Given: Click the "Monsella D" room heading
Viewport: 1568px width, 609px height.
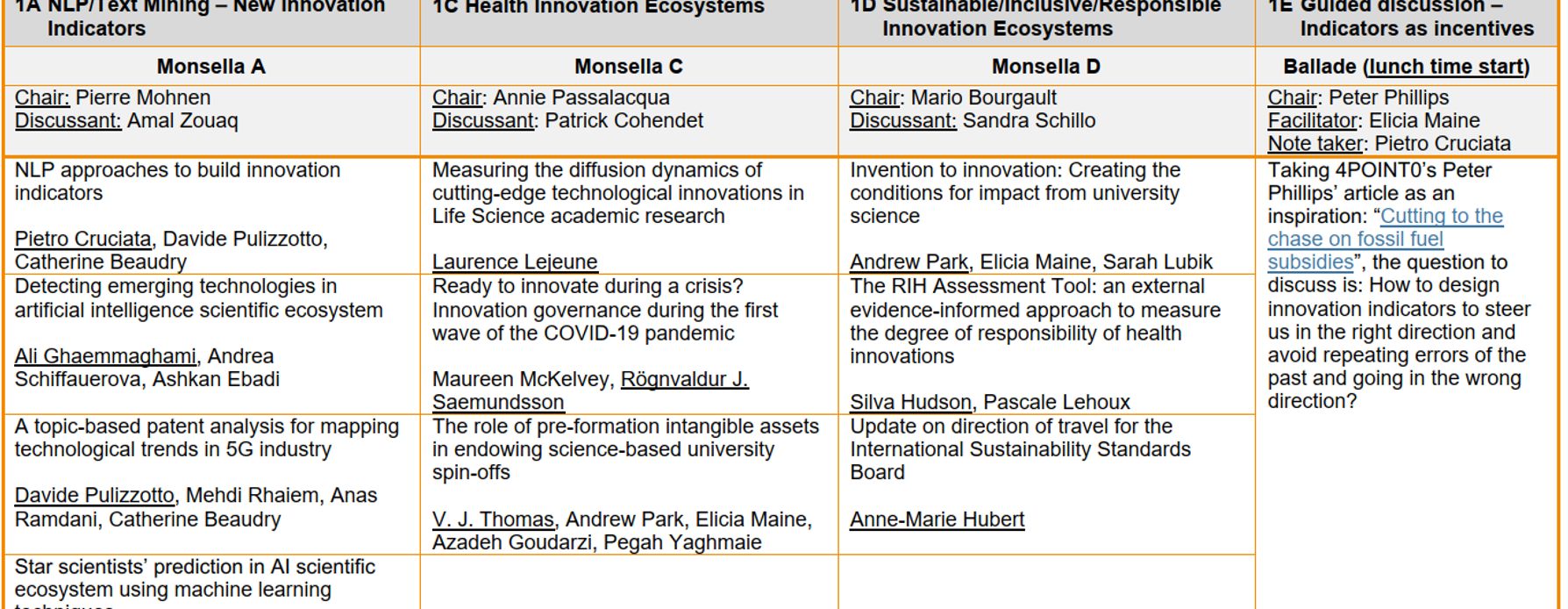Looking at the screenshot, I should (1045, 67).
